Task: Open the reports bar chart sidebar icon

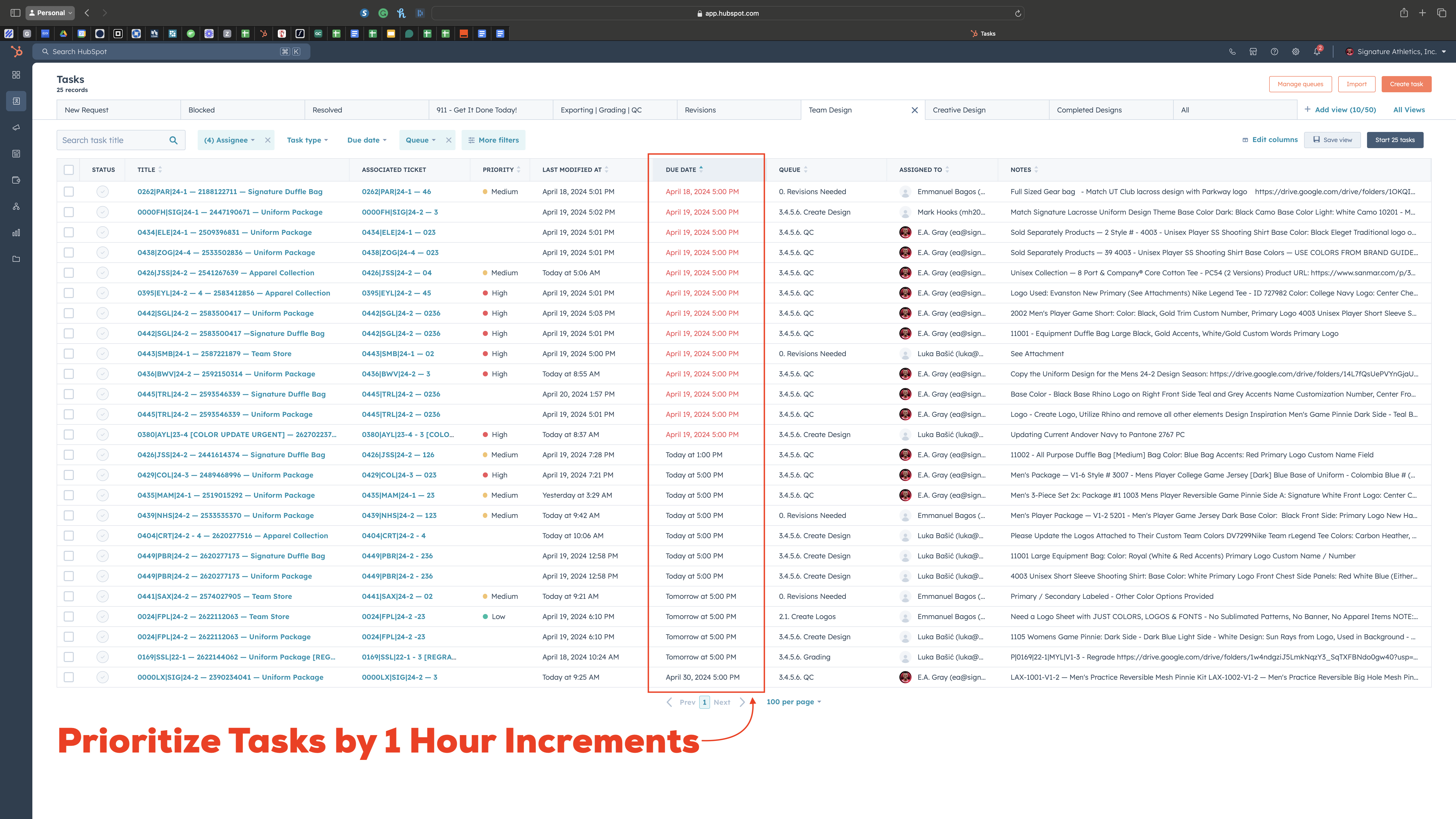Action: point(16,232)
